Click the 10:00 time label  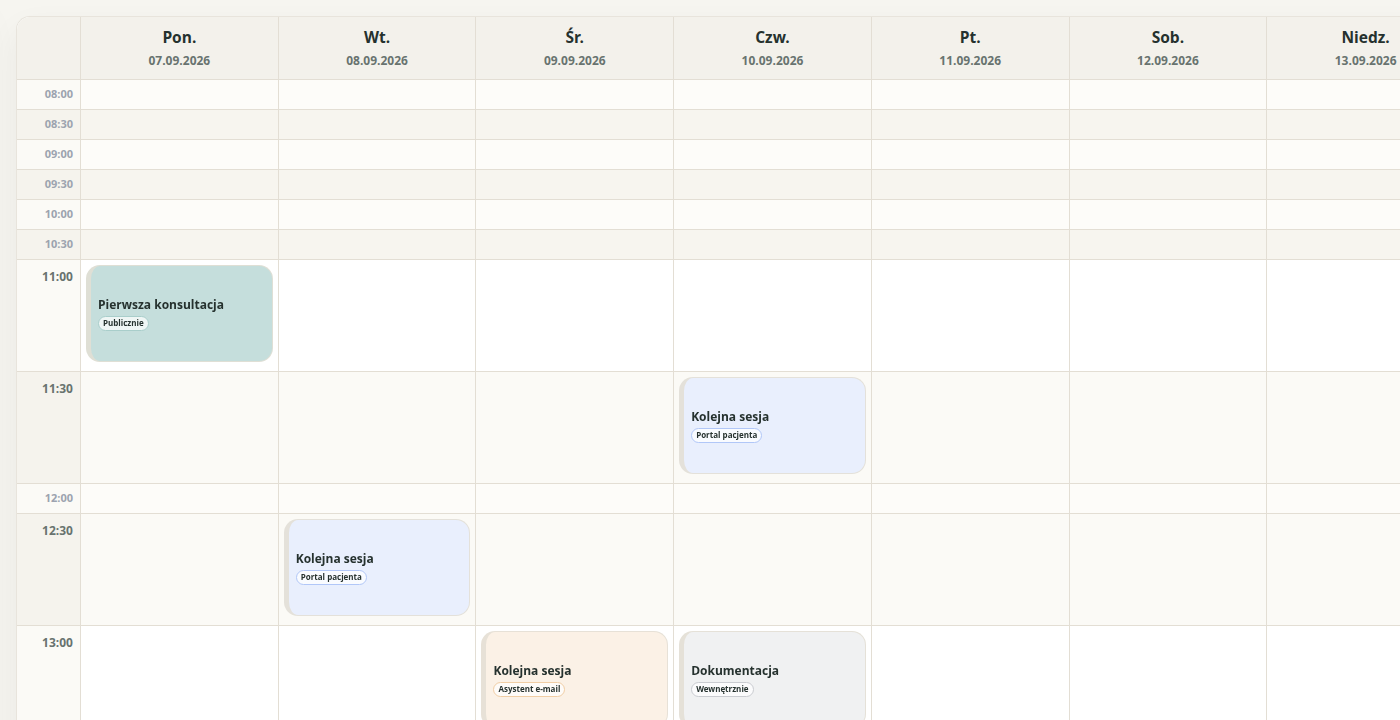[59, 214]
